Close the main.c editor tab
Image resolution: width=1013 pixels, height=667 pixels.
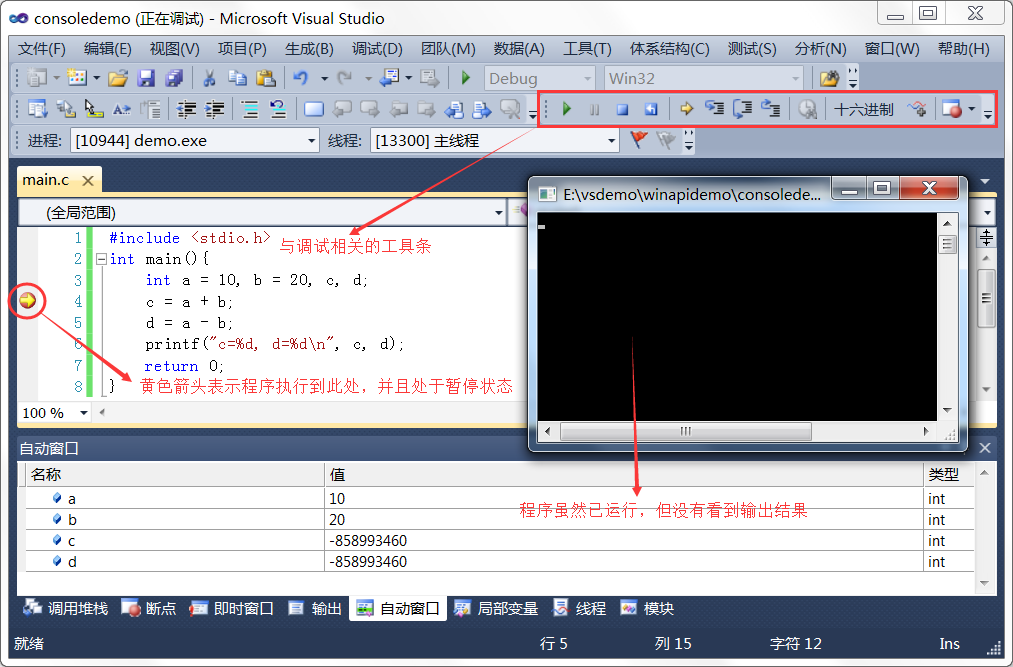[88, 180]
